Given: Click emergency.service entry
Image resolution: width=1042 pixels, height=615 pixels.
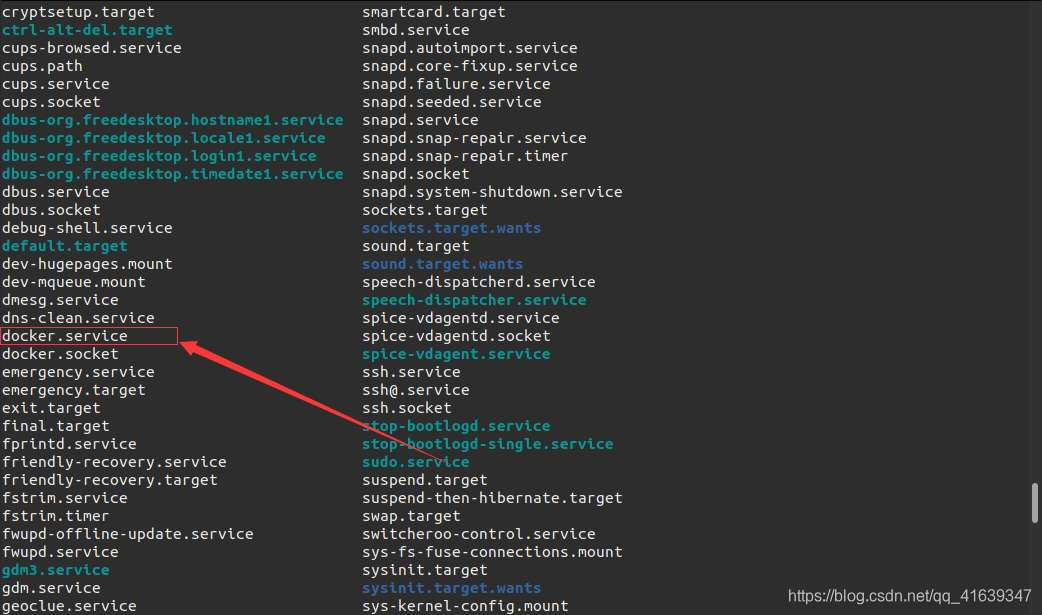Looking at the screenshot, I should coord(78,372).
